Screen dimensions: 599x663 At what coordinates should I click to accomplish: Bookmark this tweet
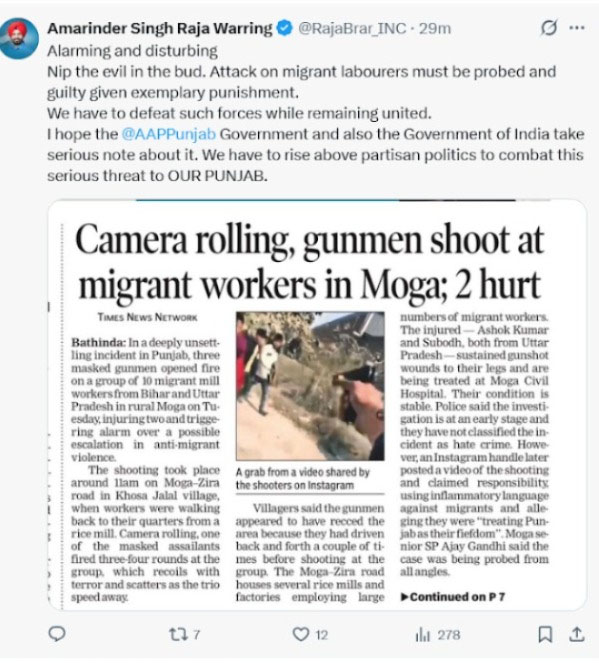(545, 634)
